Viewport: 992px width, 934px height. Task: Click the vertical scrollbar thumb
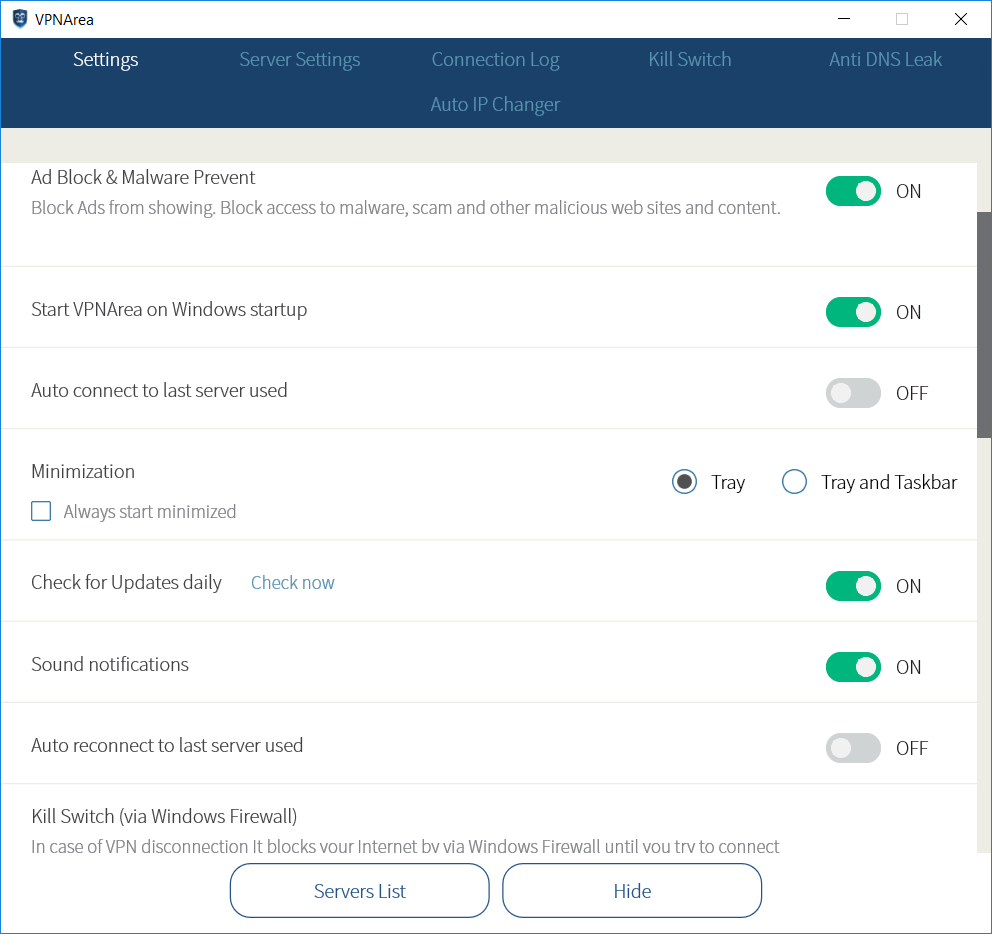pyautogui.click(x=984, y=325)
